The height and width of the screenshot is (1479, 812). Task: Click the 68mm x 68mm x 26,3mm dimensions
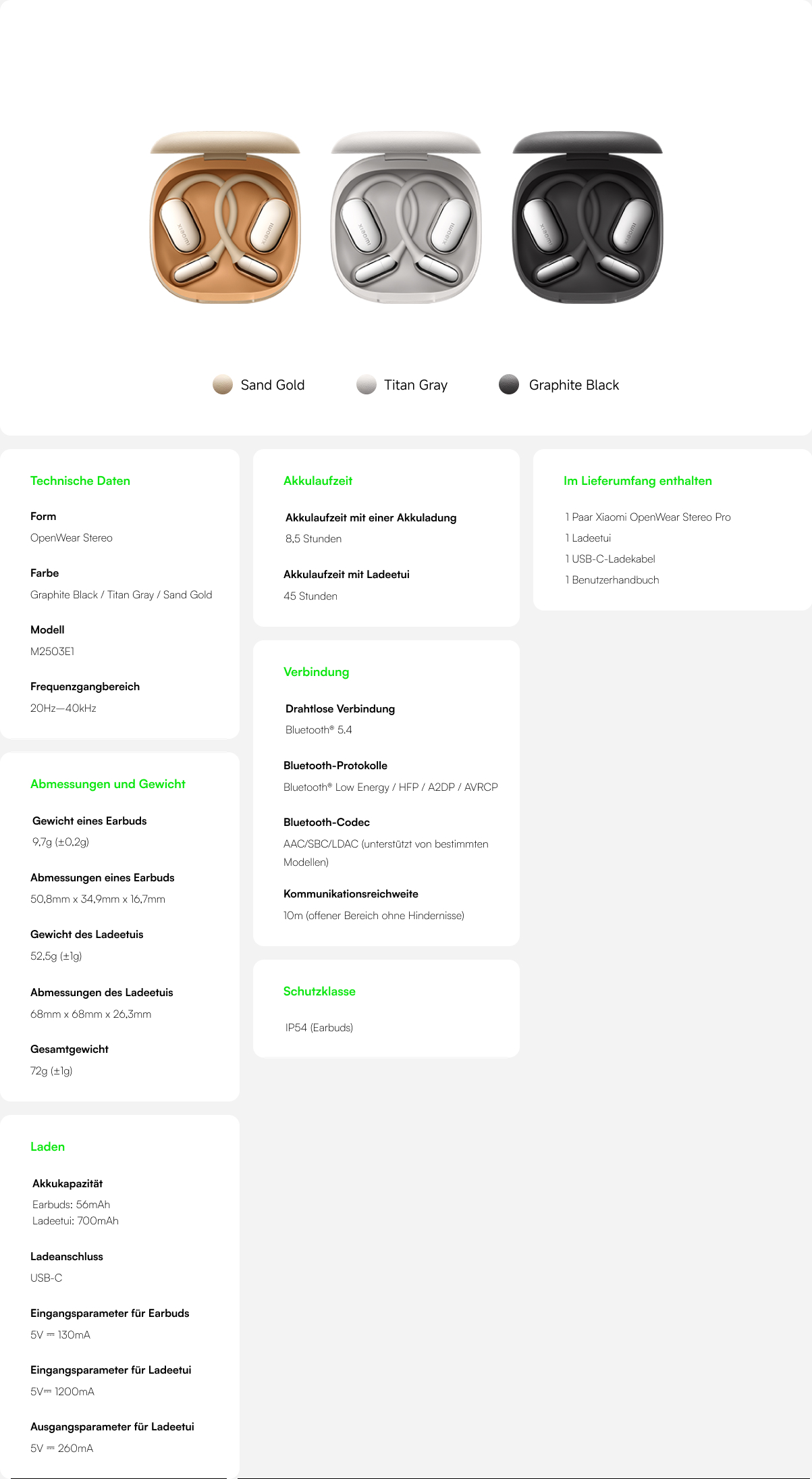click(x=91, y=1014)
